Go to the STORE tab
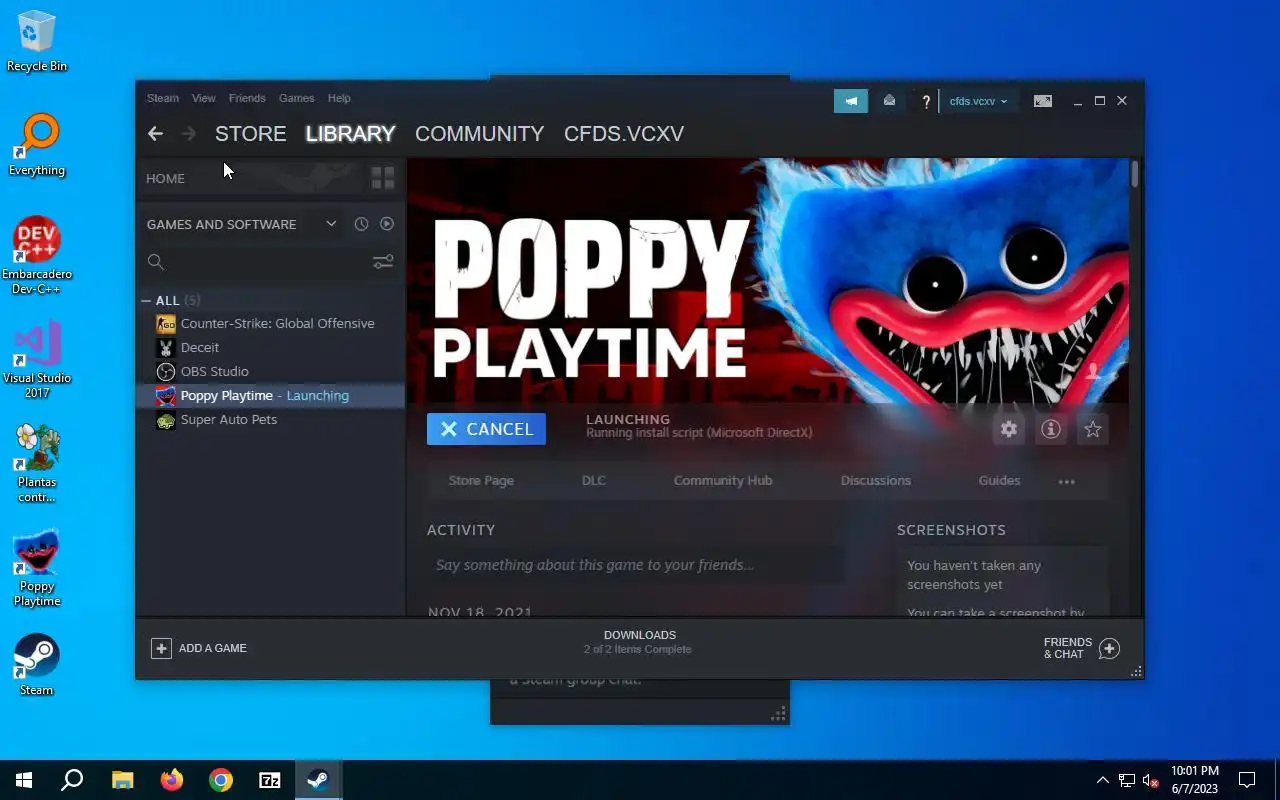 251,133
